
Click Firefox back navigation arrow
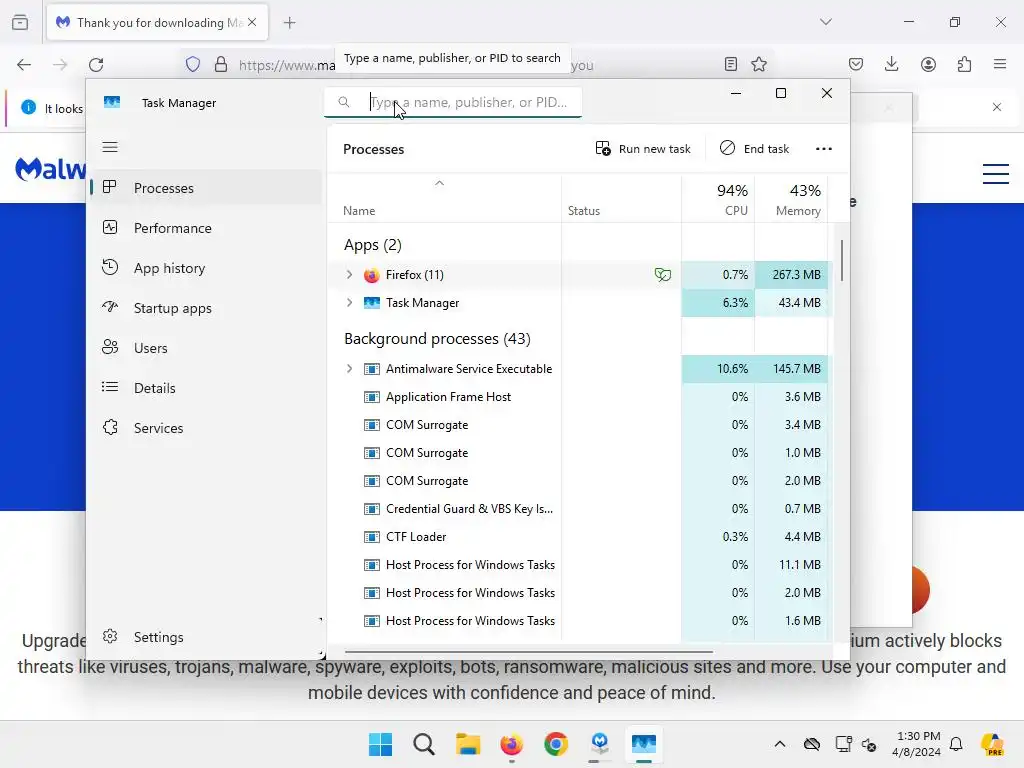pos(24,65)
